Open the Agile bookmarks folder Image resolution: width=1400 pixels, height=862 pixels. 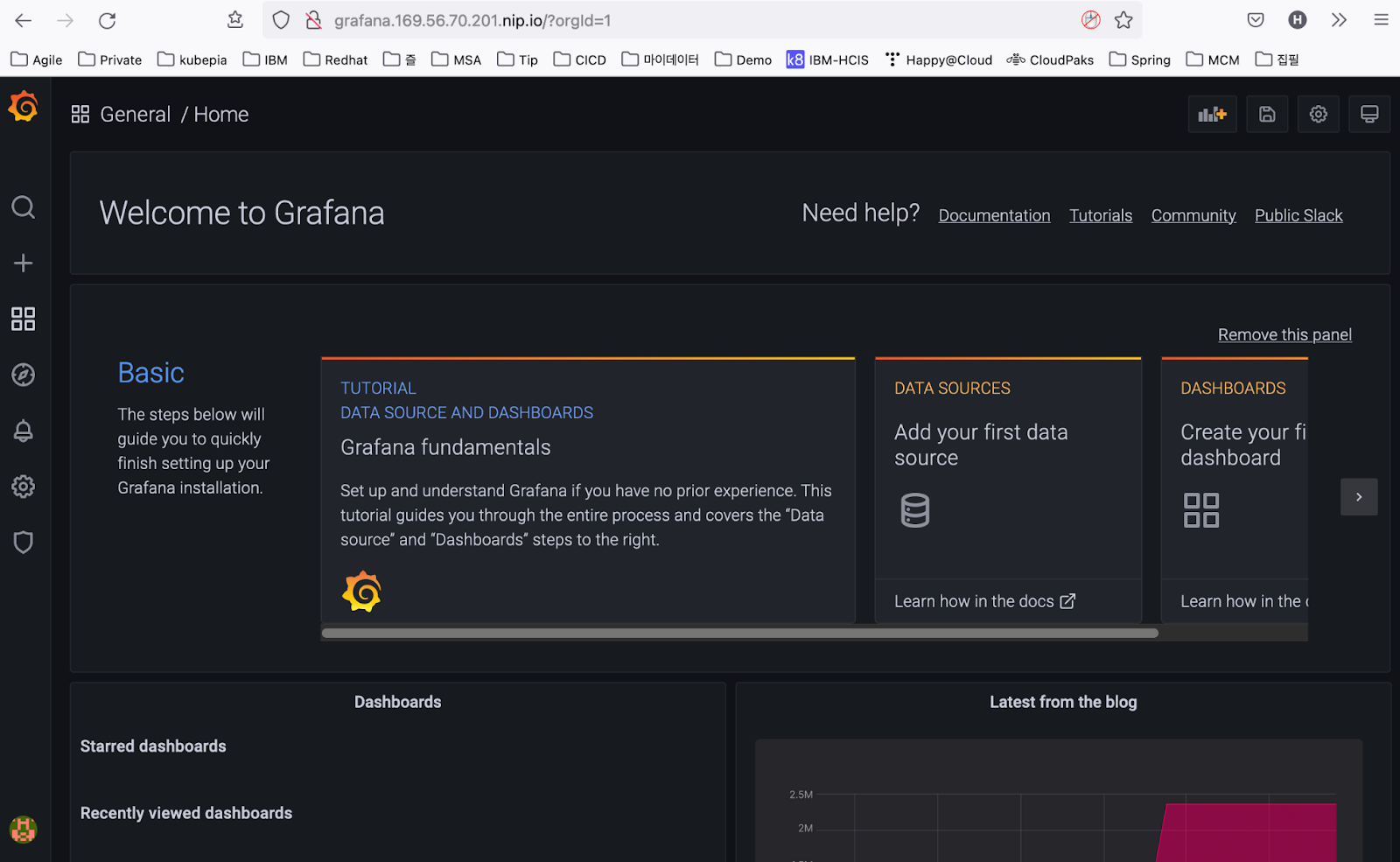[x=37, y=60]
